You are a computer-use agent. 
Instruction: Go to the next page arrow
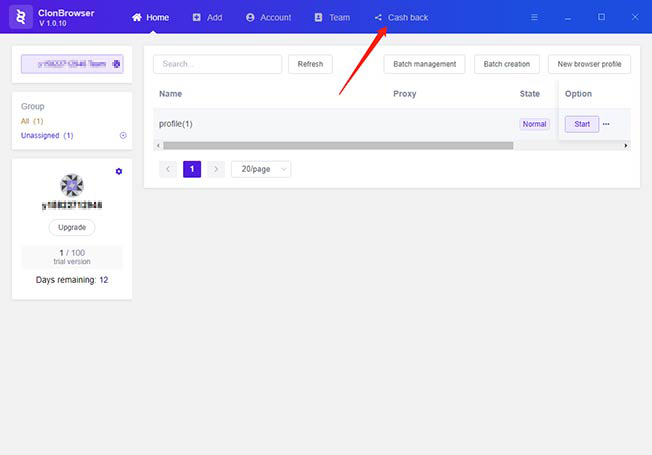pyautogui.click(x=216, y=169)
